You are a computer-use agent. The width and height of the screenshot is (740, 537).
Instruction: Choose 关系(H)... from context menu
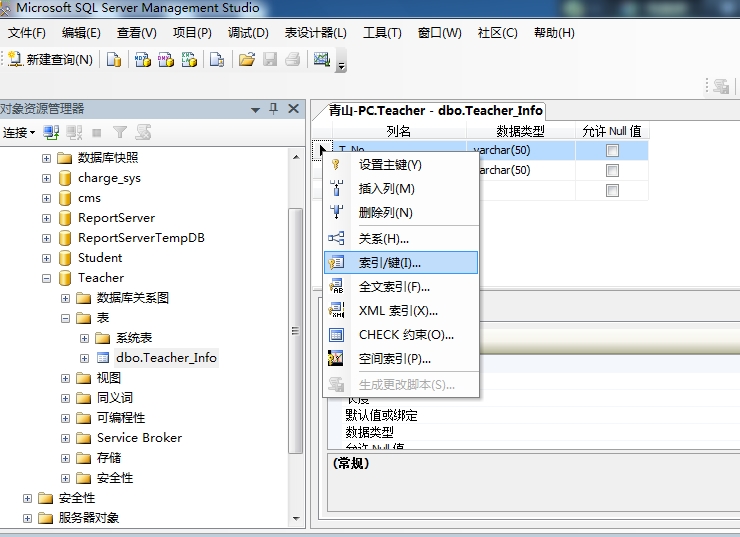coord(401,239)
